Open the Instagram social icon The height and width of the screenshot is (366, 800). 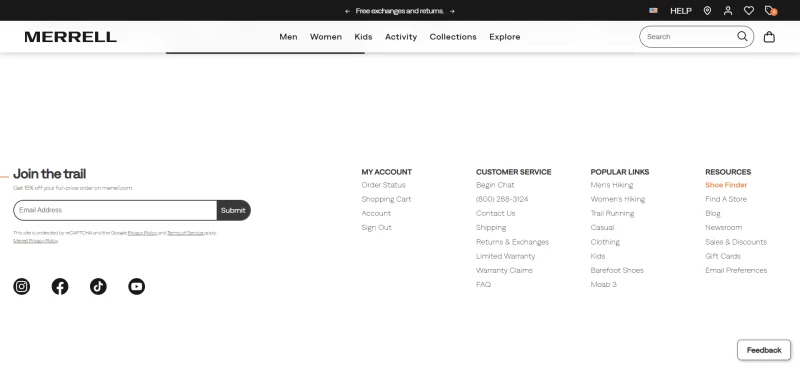[21, 286]
